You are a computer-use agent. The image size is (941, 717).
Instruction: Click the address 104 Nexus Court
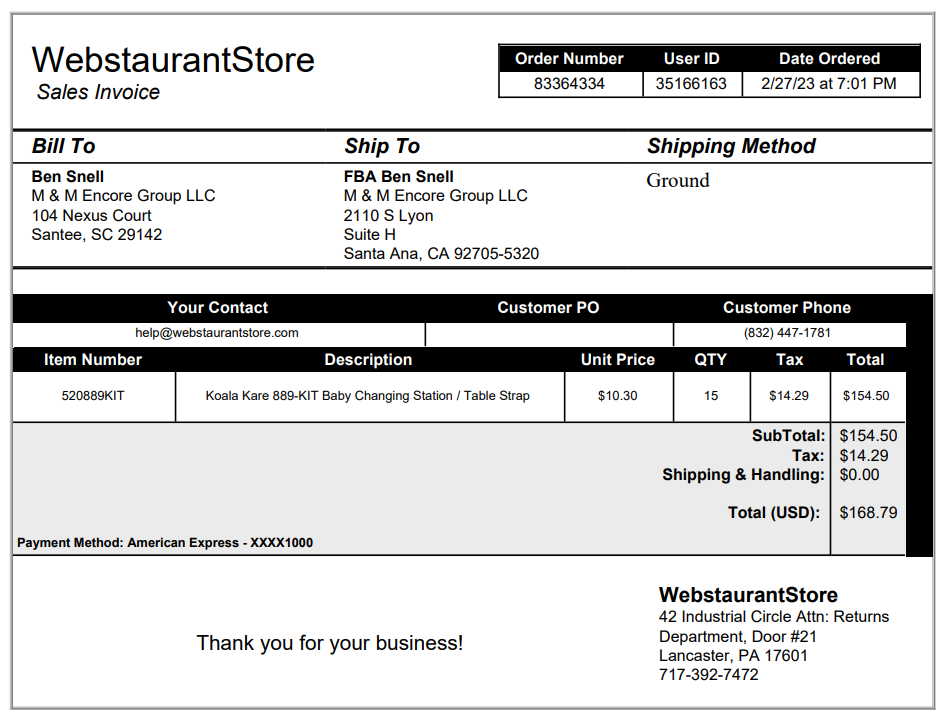tap(91, 215)
